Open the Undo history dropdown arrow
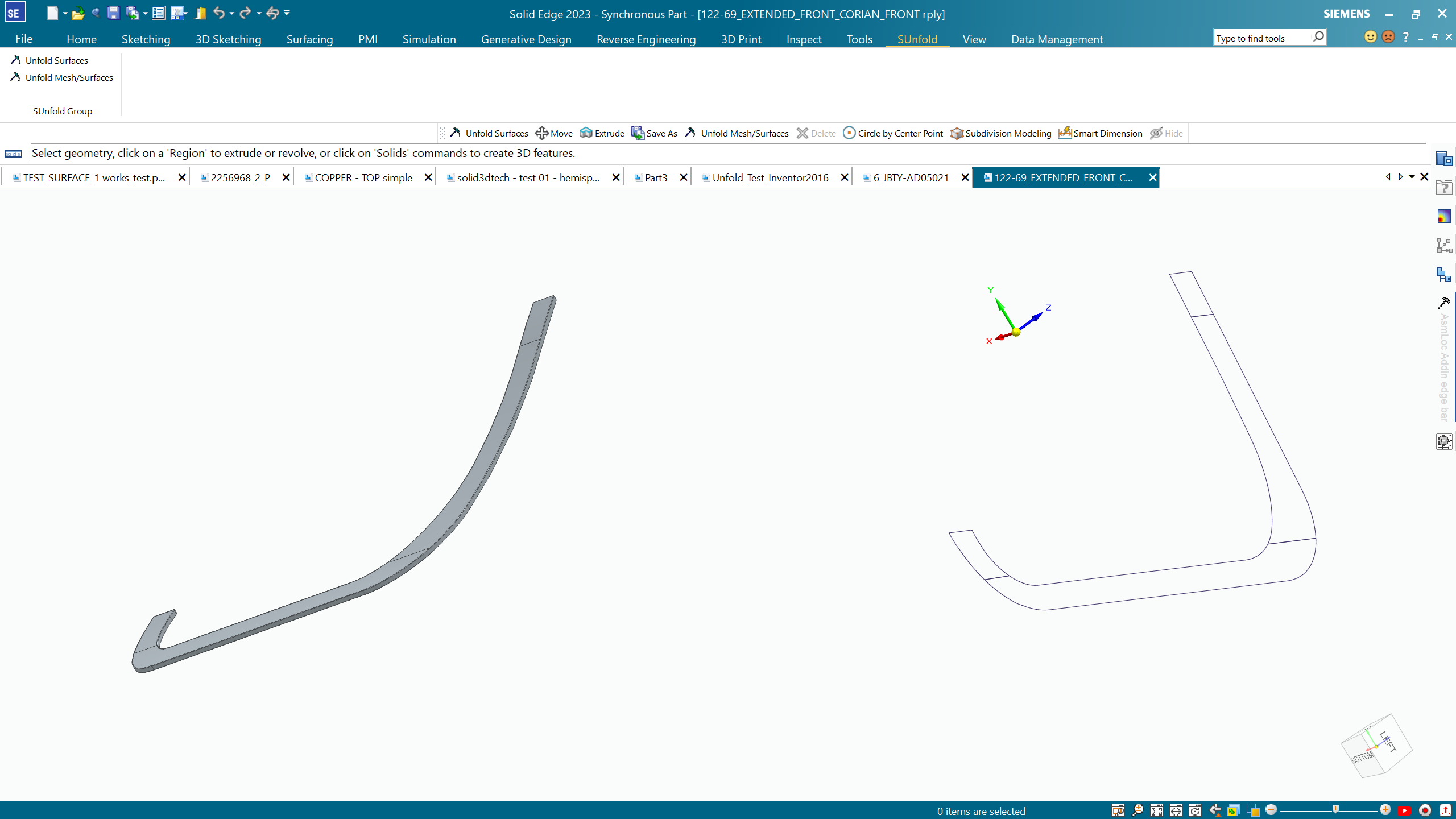This screenshot has height=819, width=1456. click(232, 13)
